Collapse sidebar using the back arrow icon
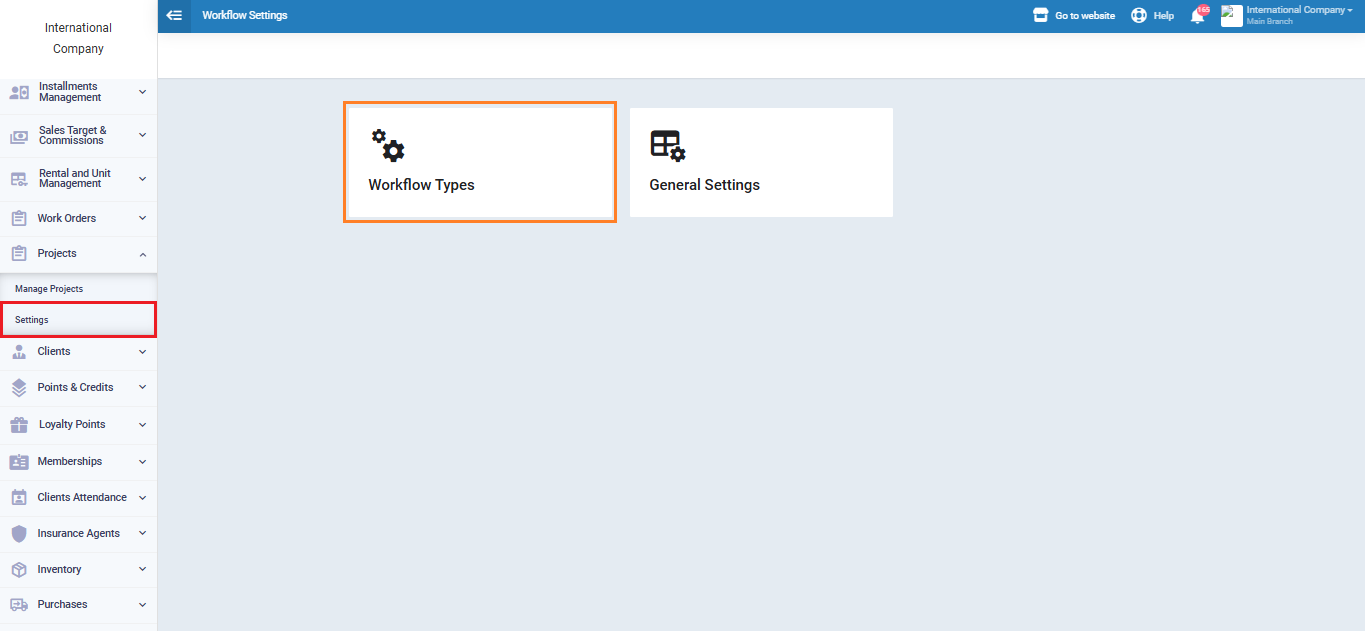The image size is (1365, 631). pos(174,16)
